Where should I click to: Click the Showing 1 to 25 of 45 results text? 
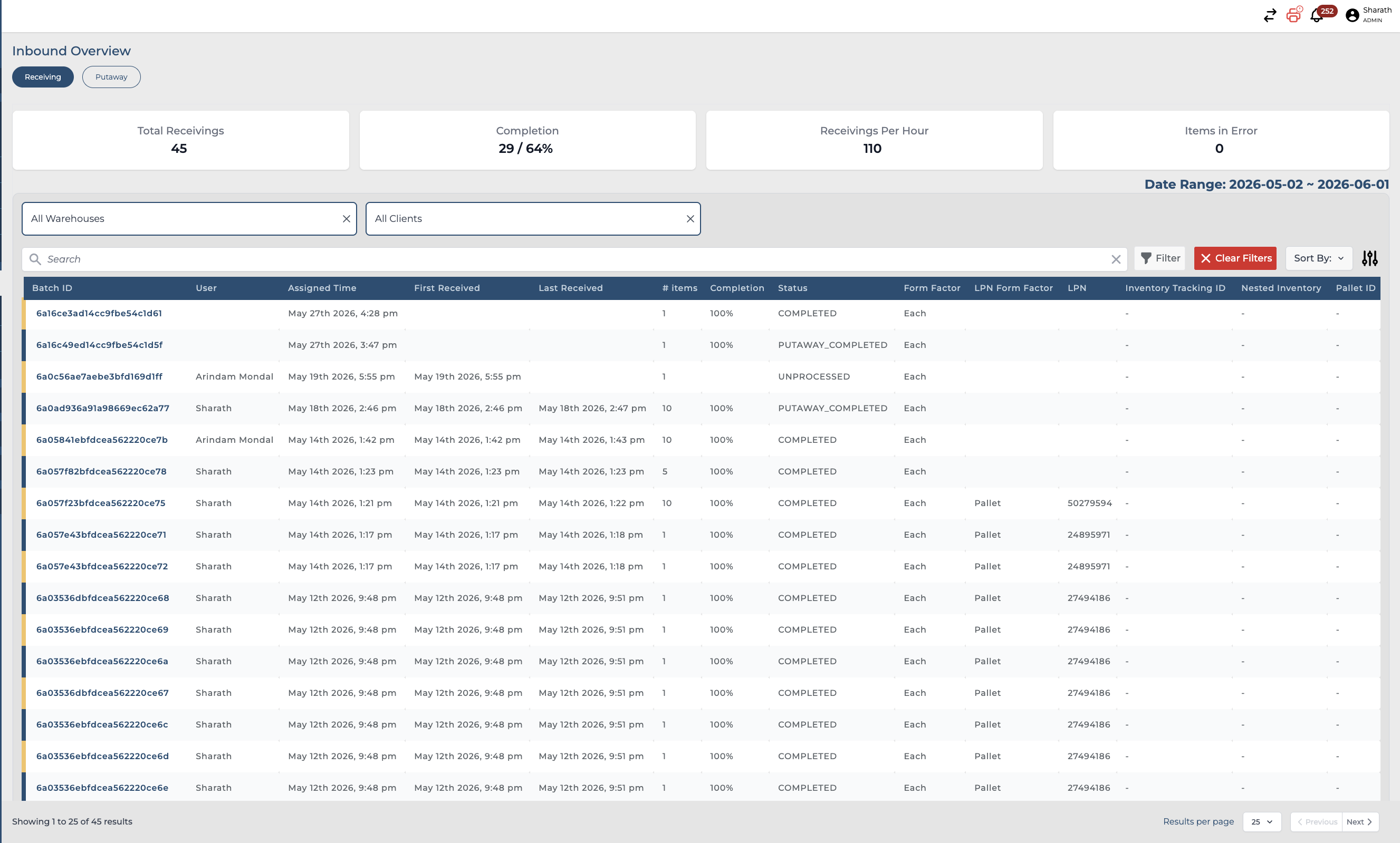click(72, 821)
